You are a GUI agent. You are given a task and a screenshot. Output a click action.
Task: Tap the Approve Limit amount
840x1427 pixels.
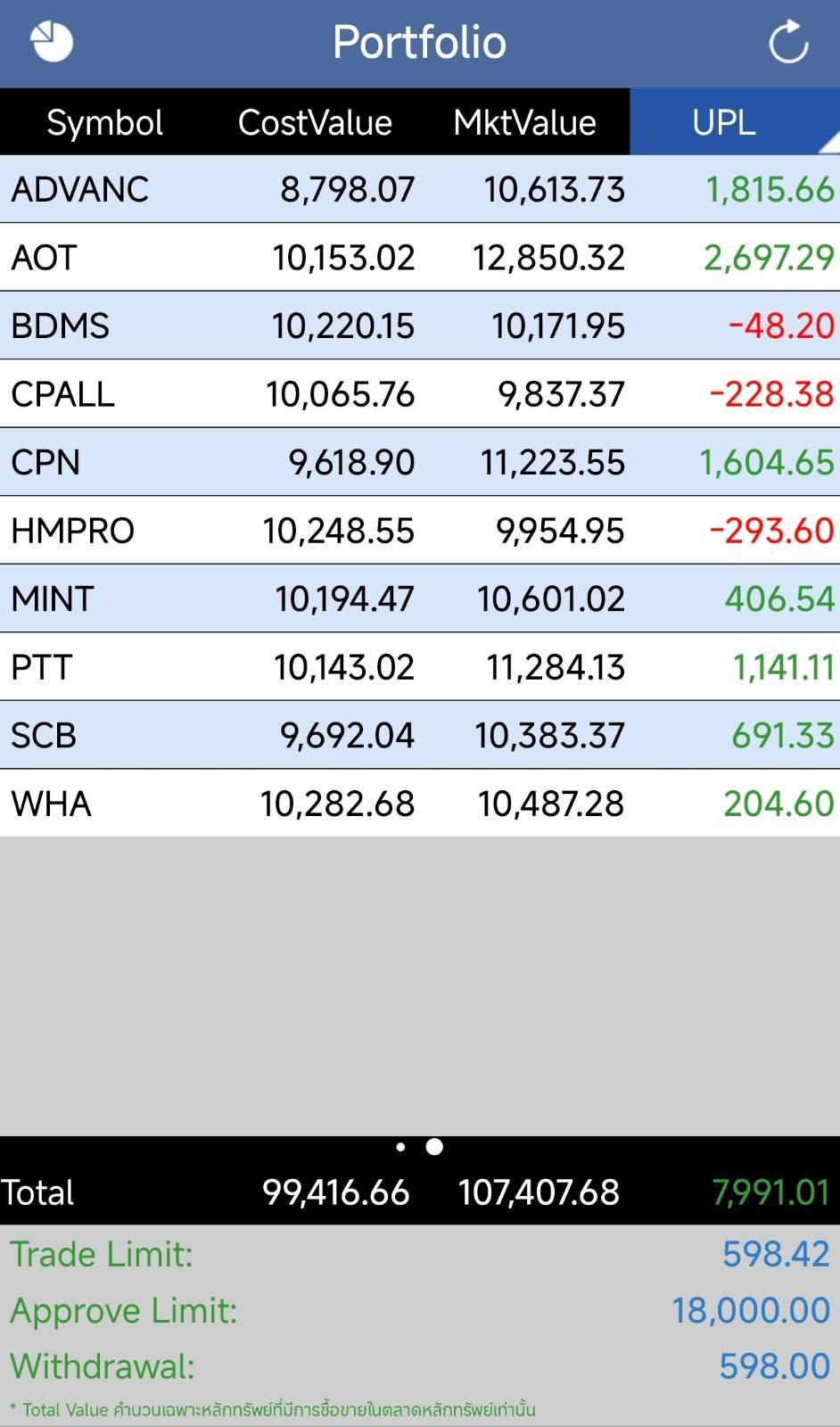[751, 1310]
